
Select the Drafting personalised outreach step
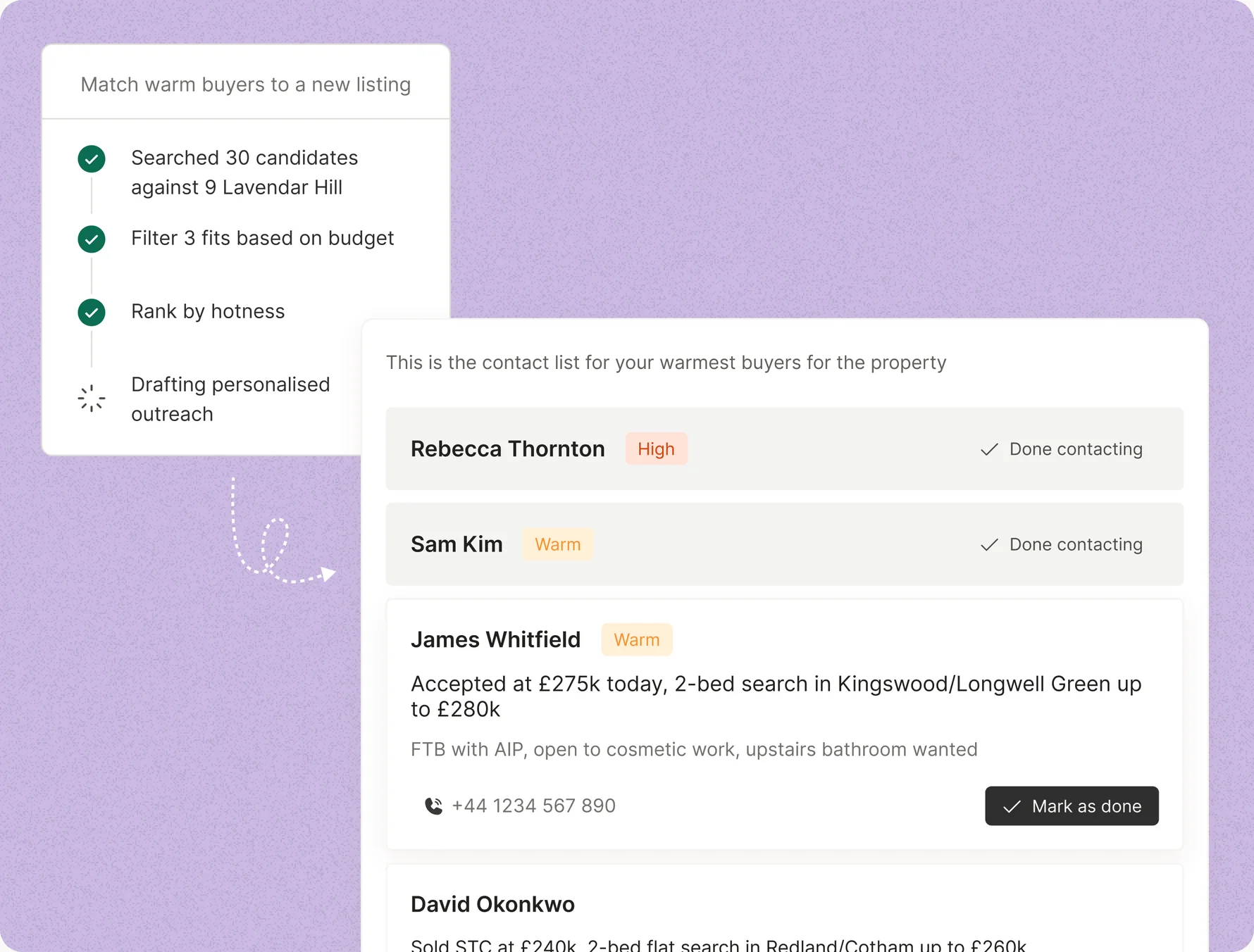coord(230,399)
